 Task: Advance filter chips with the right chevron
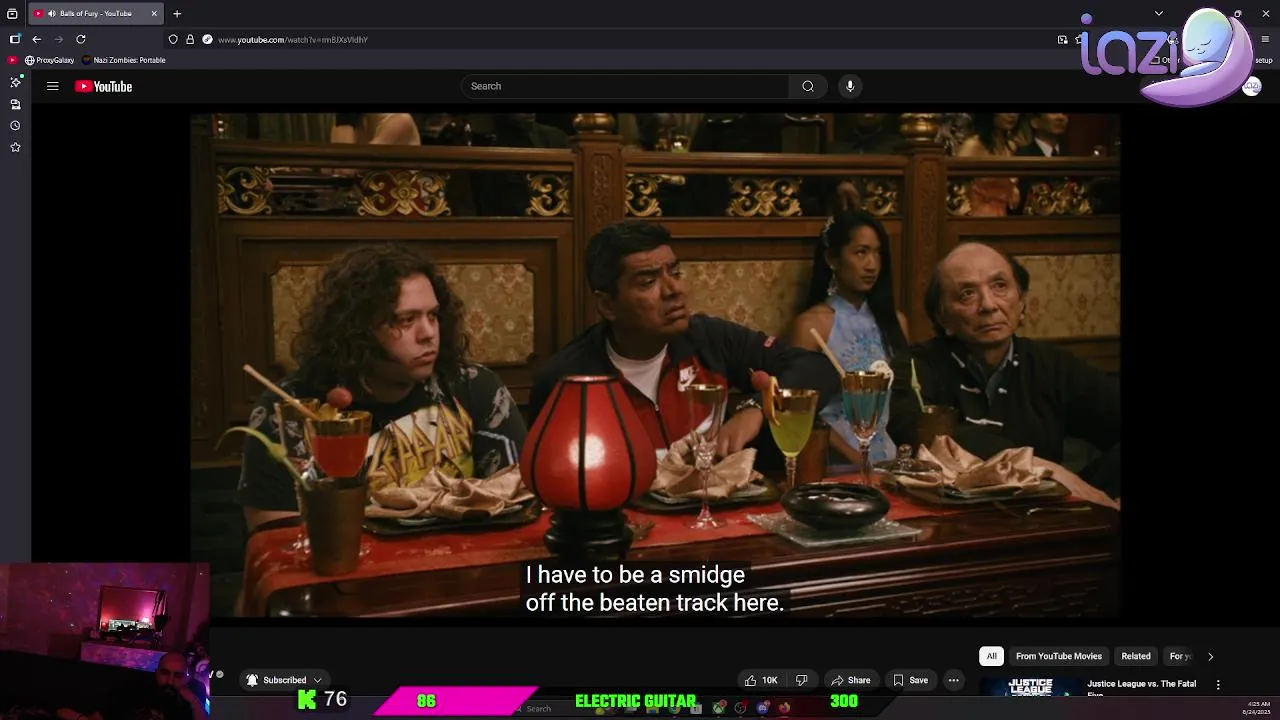tap(1210, 657)
